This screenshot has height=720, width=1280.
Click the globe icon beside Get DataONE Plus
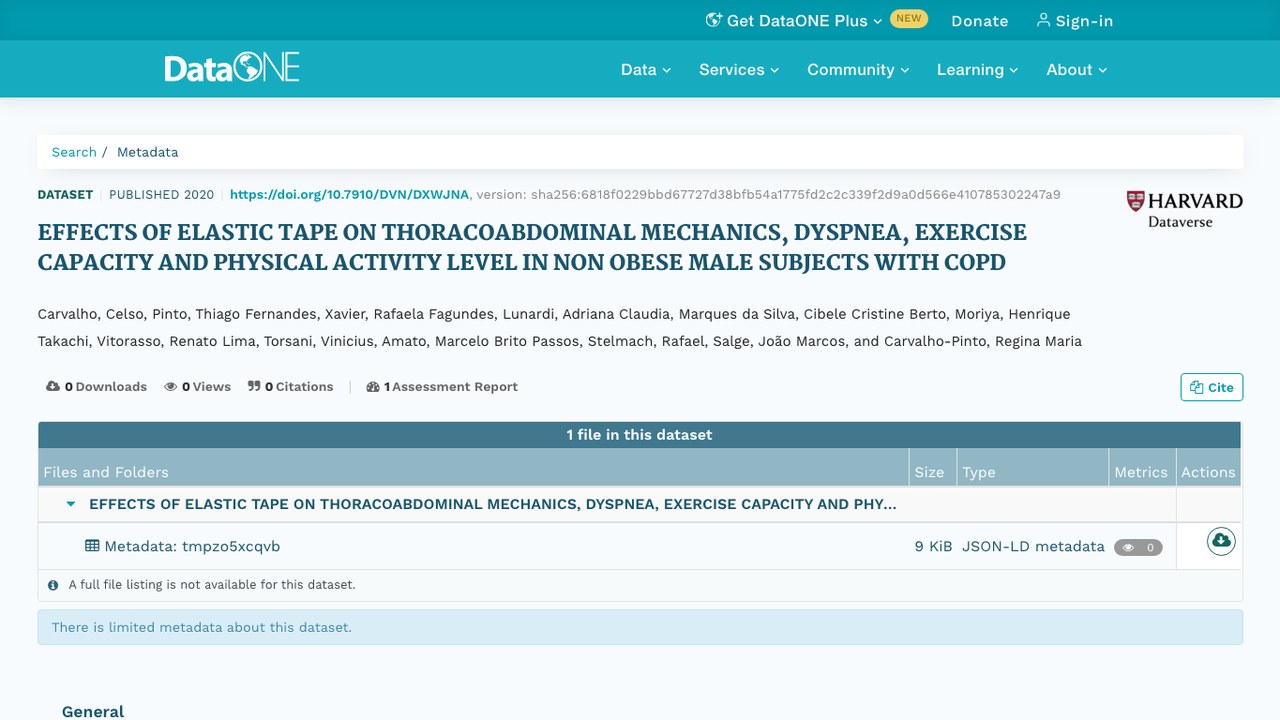[713, 20]
